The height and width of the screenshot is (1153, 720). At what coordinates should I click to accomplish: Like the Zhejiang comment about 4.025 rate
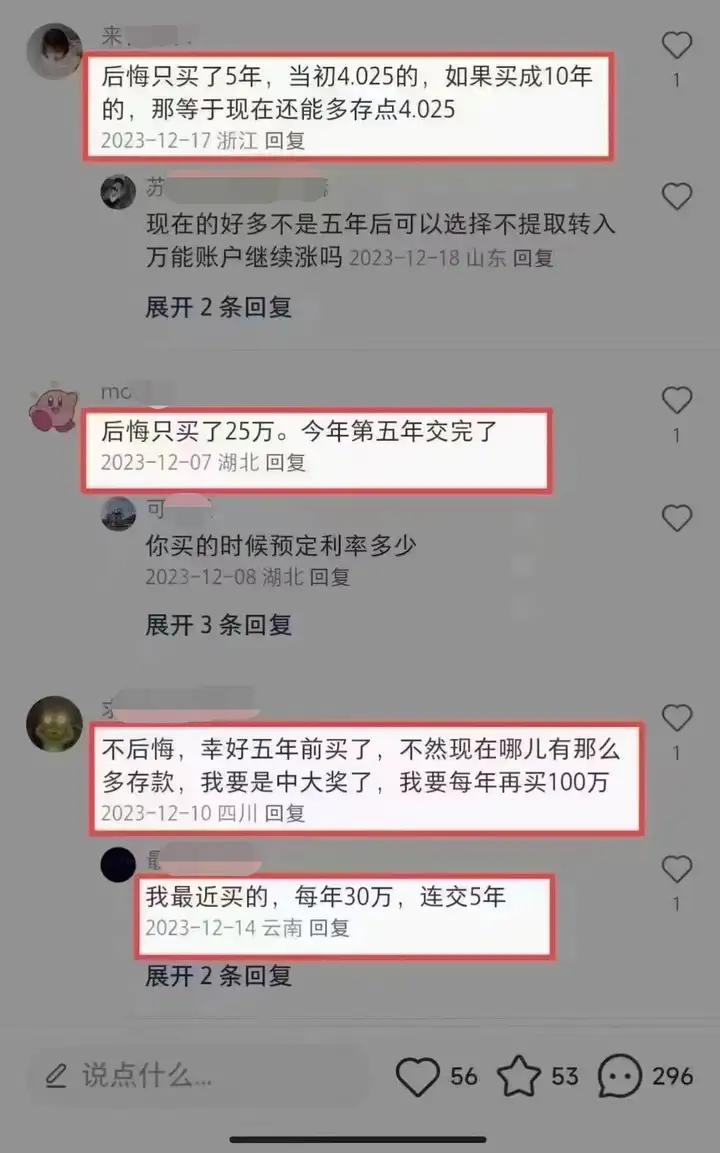(677, 46)
